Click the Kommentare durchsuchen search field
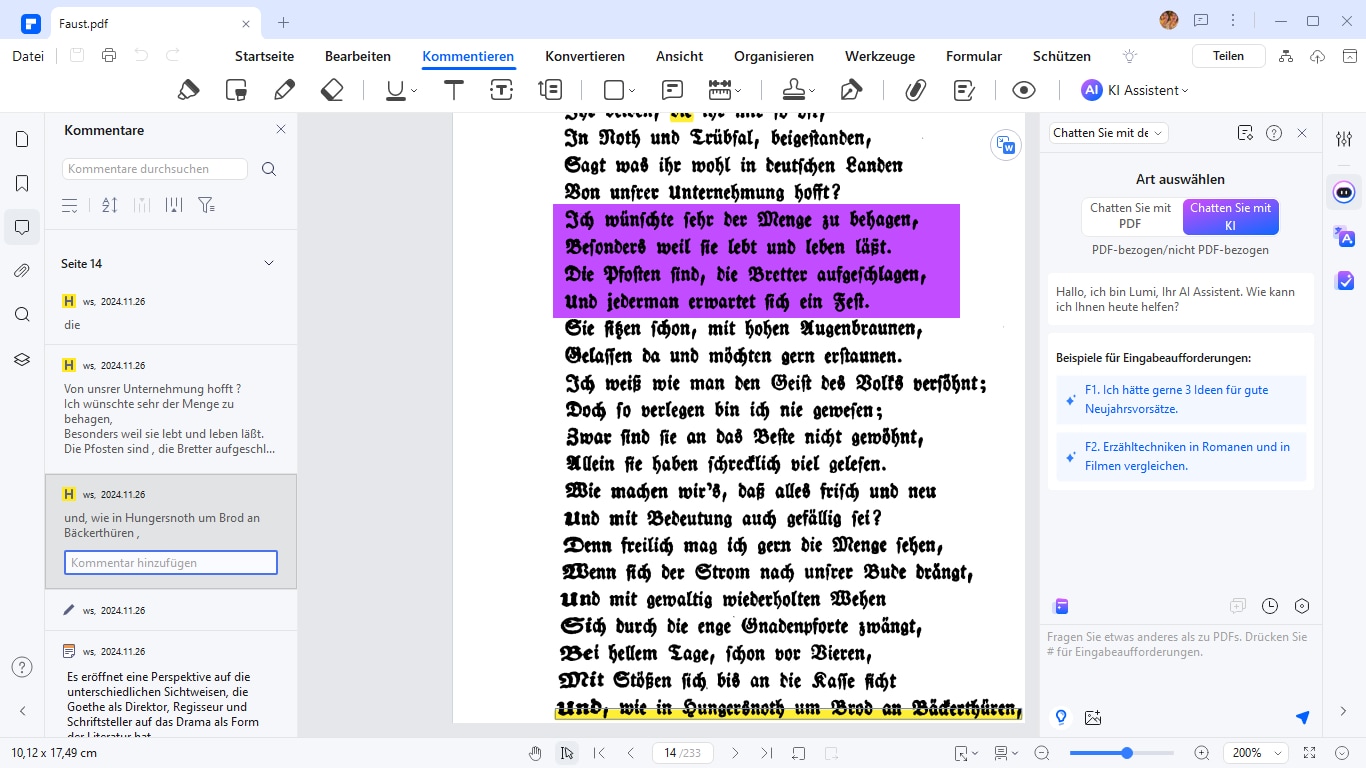 (155, 169)
